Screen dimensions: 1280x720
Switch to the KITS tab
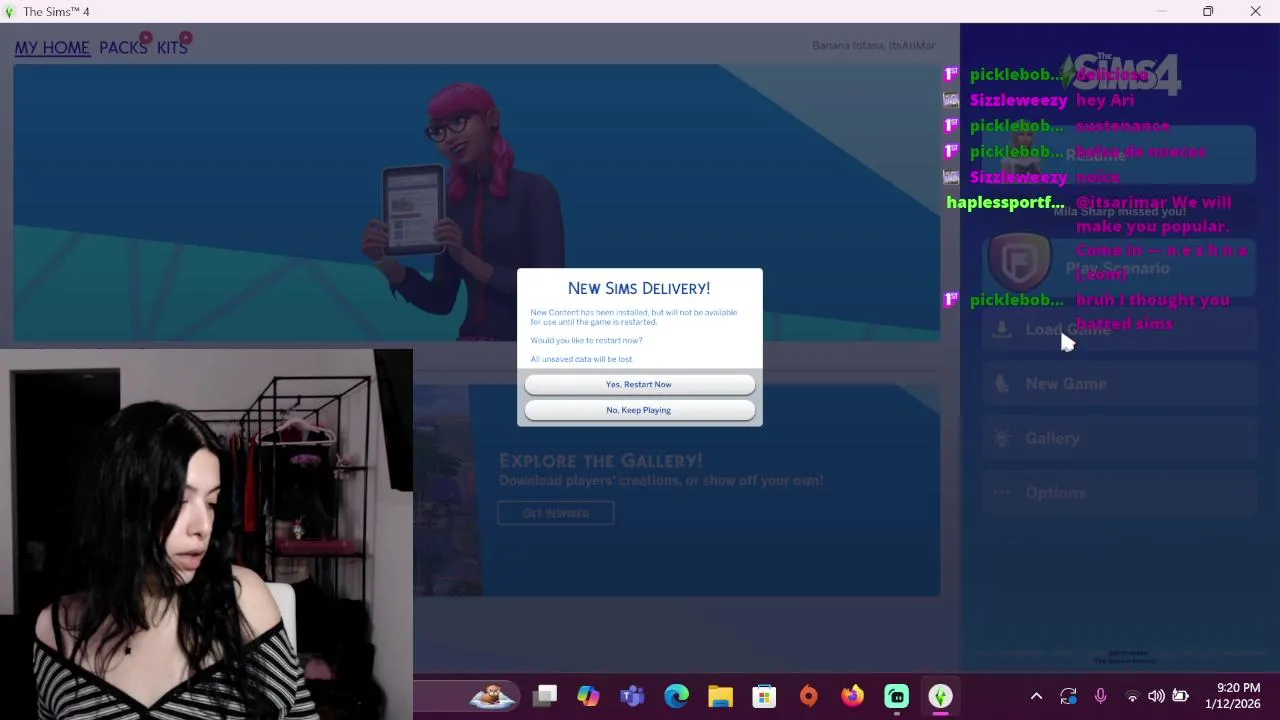point(172,47)
